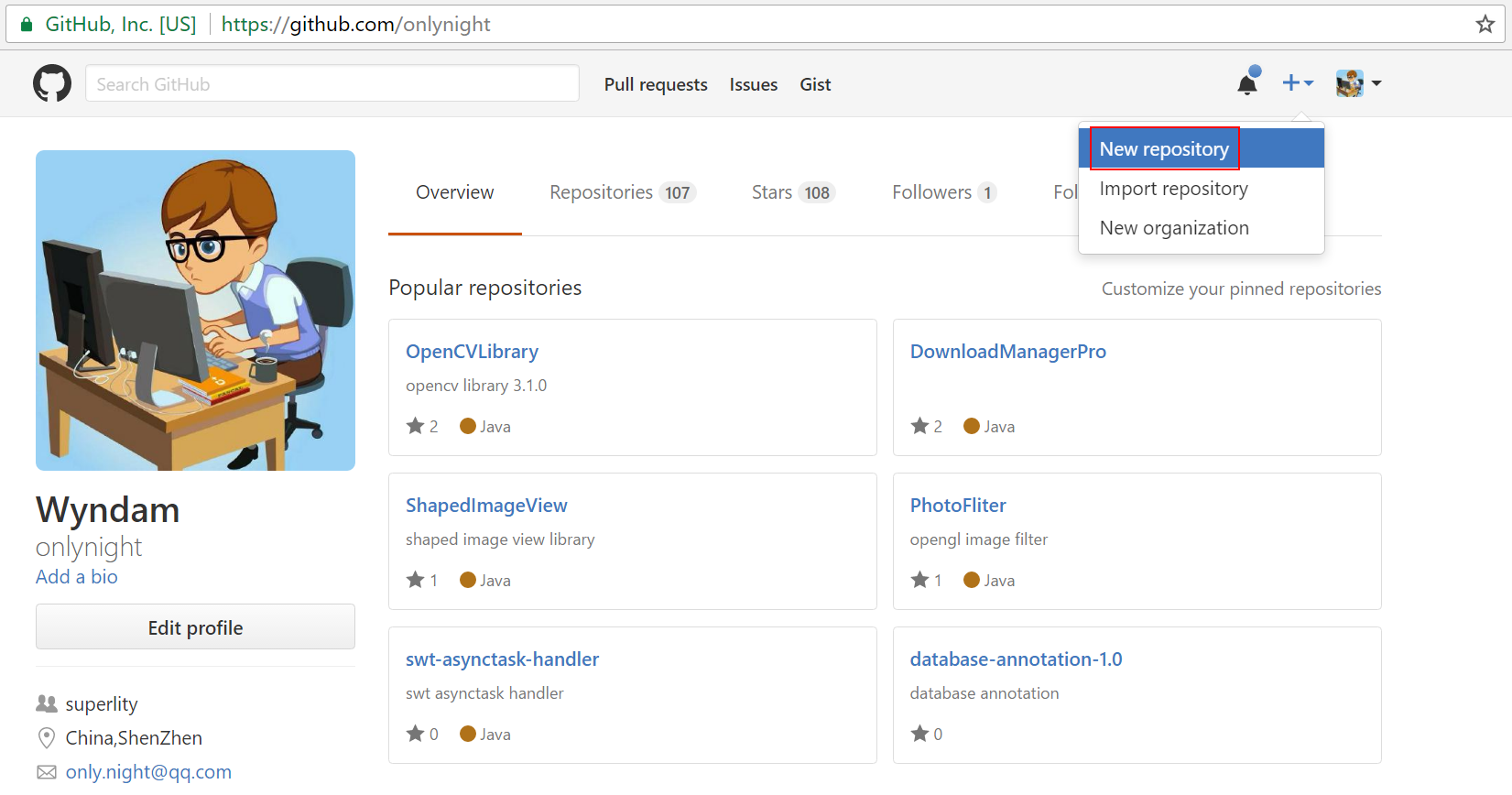Go to Pull requests
The width and height of the screenshot is (1512, 795).
[656, 84]
